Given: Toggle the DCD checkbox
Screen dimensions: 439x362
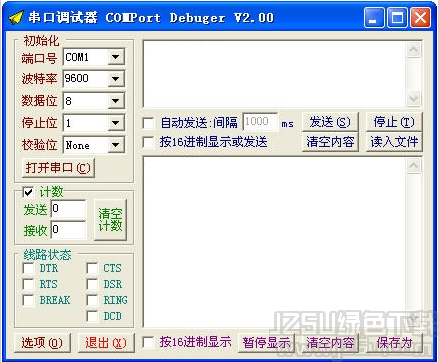Looking at the screenshot, I should point(92,316).
